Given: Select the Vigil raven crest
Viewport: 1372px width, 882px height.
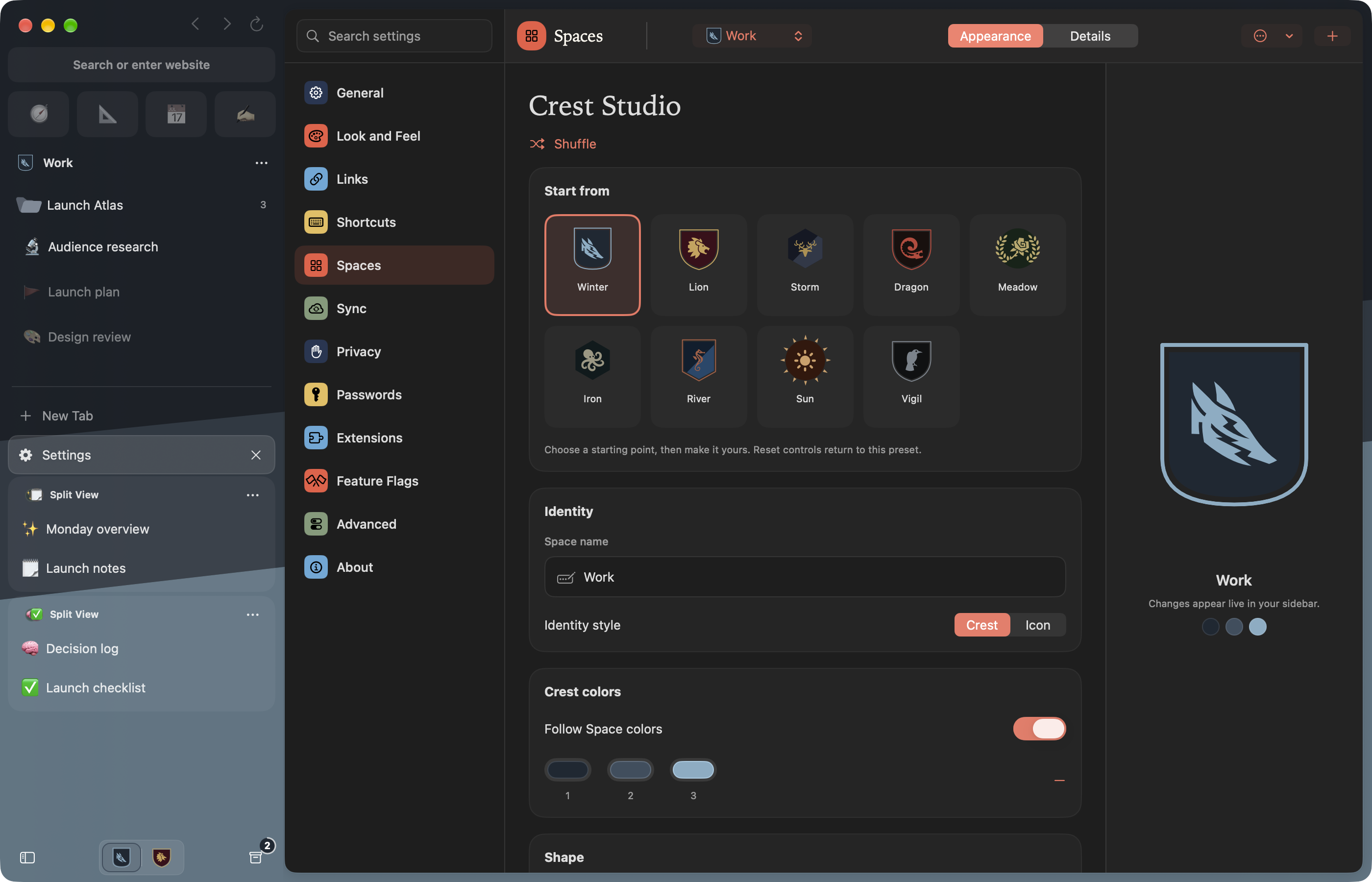Looking at the screenshot, I should [911, 376].
